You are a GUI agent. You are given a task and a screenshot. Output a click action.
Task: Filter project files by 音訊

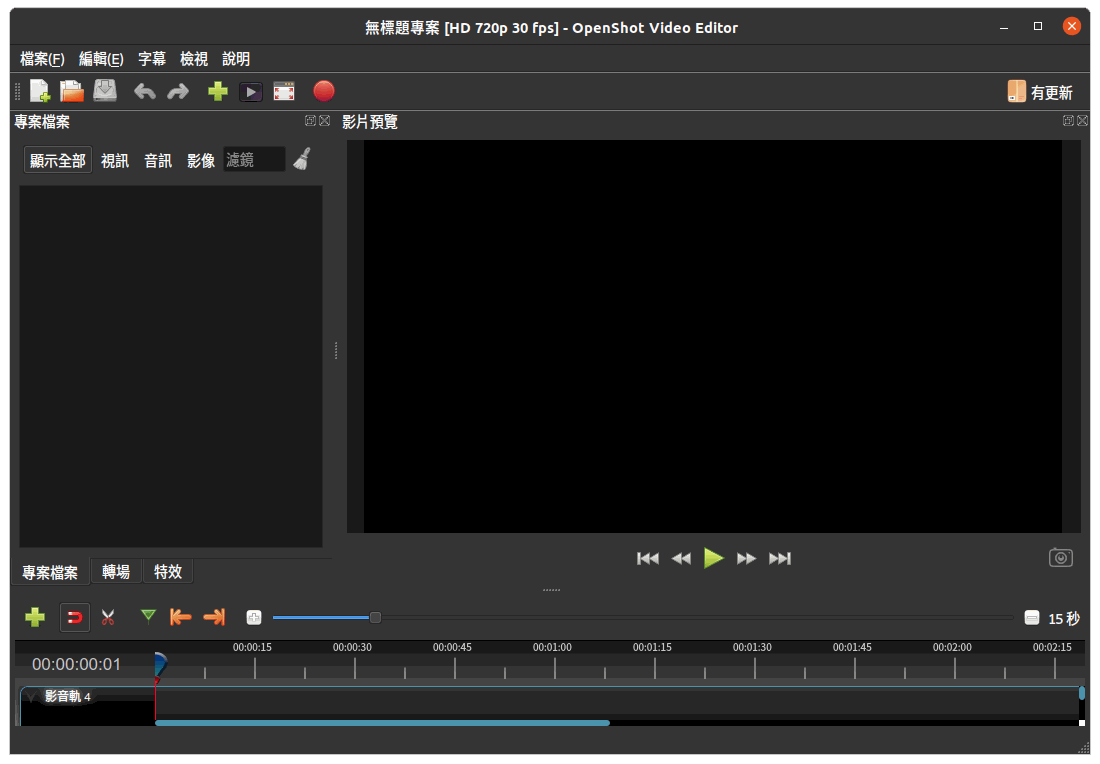tap(158, 161)
